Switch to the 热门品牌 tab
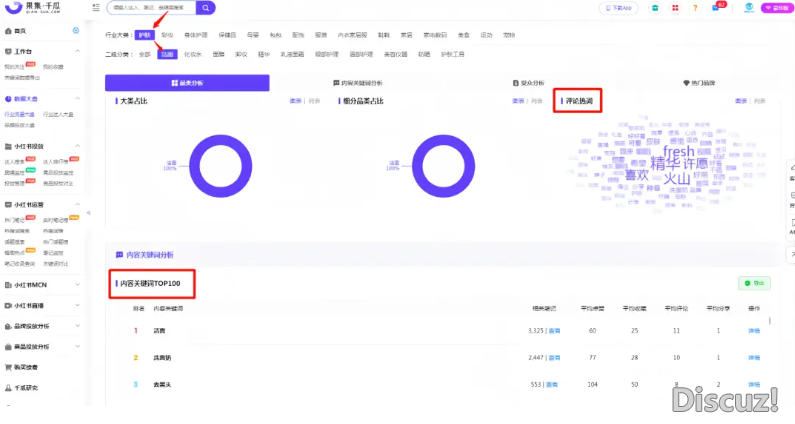Screen dimensions: 795x424 699,83
